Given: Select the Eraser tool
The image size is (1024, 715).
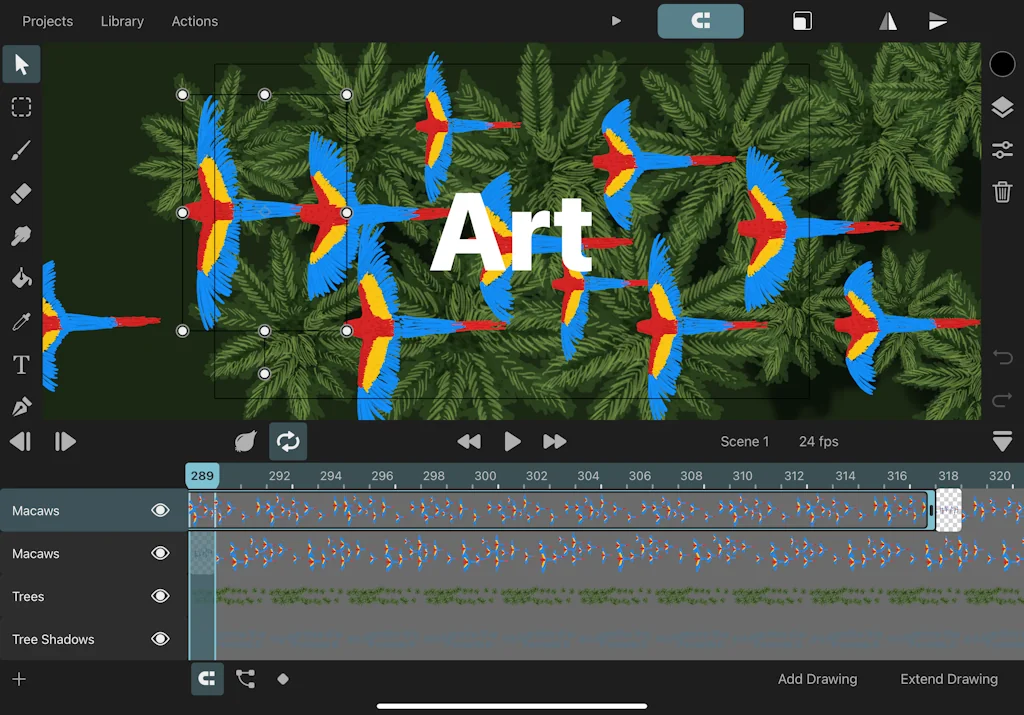Looking at the screenshot, I should [21, 193].
